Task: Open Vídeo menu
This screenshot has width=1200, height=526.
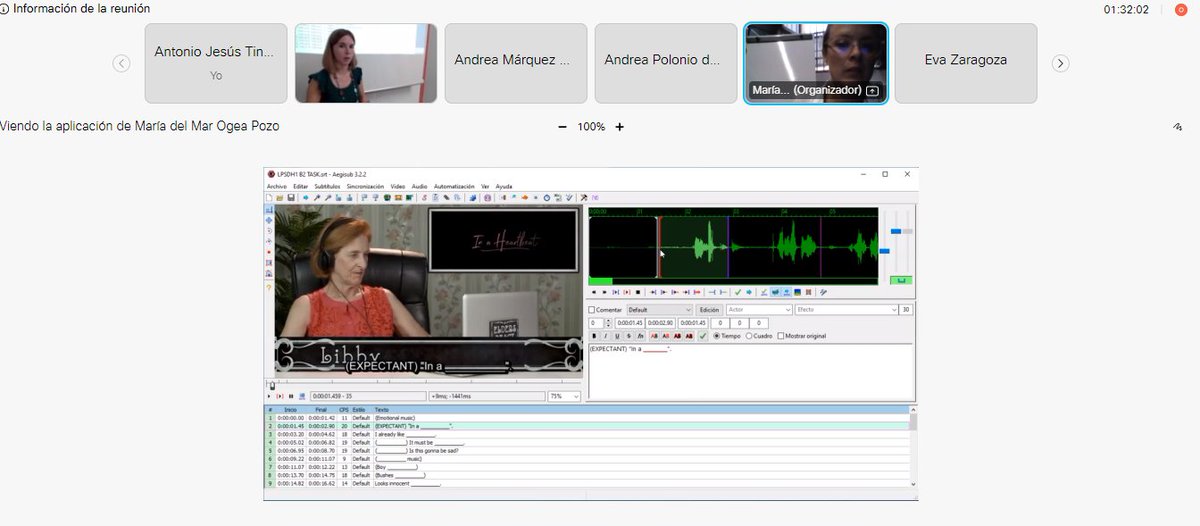Action: click(x=398, y=186)
